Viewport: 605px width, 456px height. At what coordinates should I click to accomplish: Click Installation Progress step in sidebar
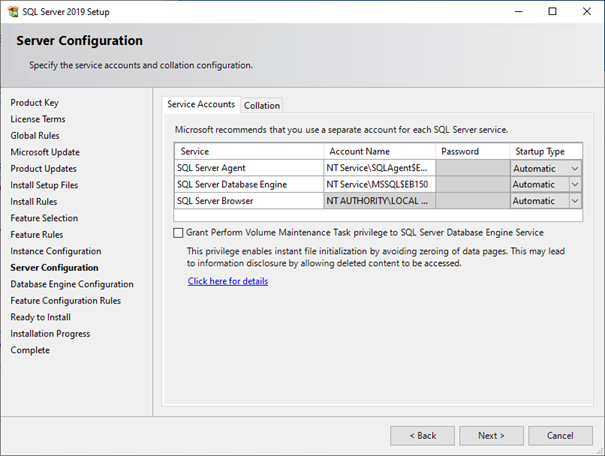50,334
